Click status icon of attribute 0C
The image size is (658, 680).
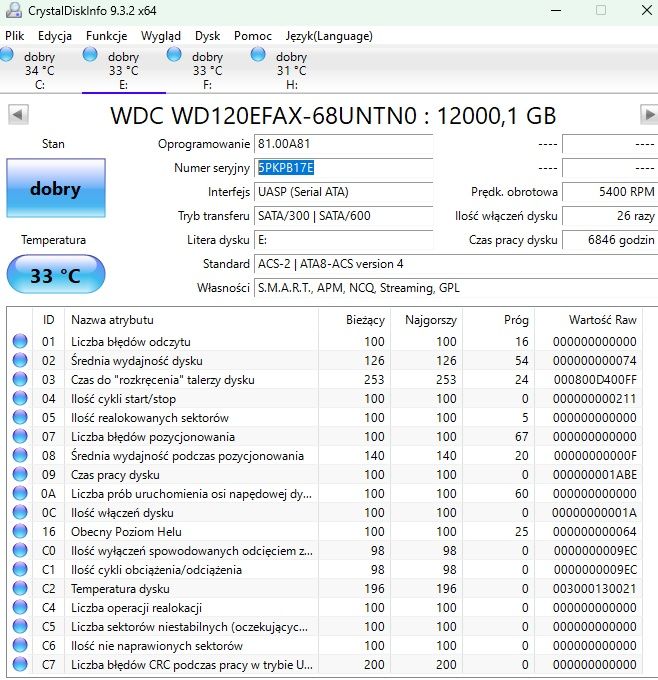point(20,513)
